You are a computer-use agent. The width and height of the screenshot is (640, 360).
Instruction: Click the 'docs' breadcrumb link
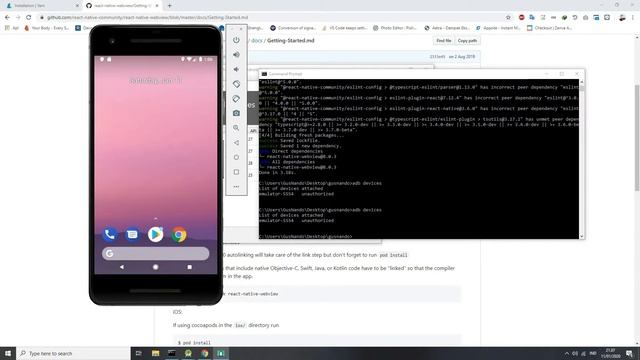coord(257,40)
